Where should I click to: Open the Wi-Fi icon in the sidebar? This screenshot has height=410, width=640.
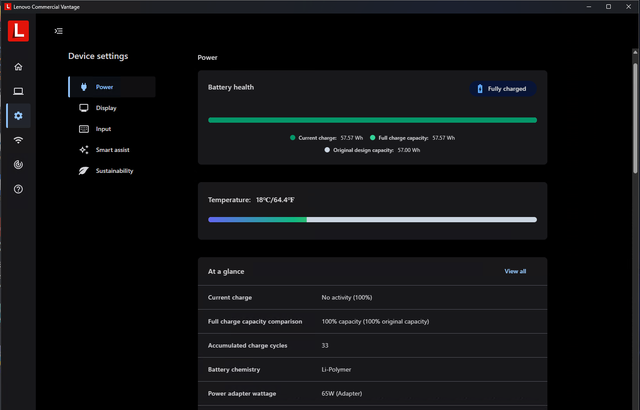pyautogui.click(x=18, y=140)
